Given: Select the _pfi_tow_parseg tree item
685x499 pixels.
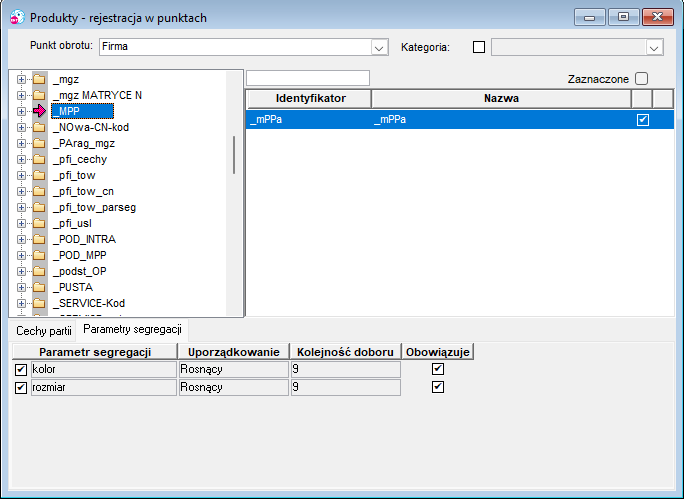Looking at the screenshot, I should point(94,207).
